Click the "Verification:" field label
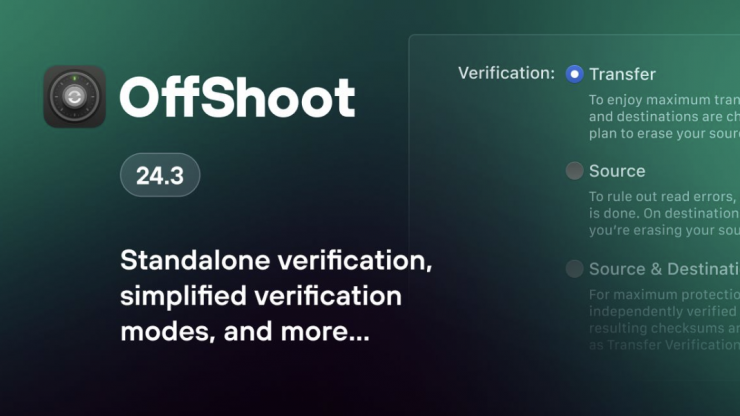 click(506, 73)
